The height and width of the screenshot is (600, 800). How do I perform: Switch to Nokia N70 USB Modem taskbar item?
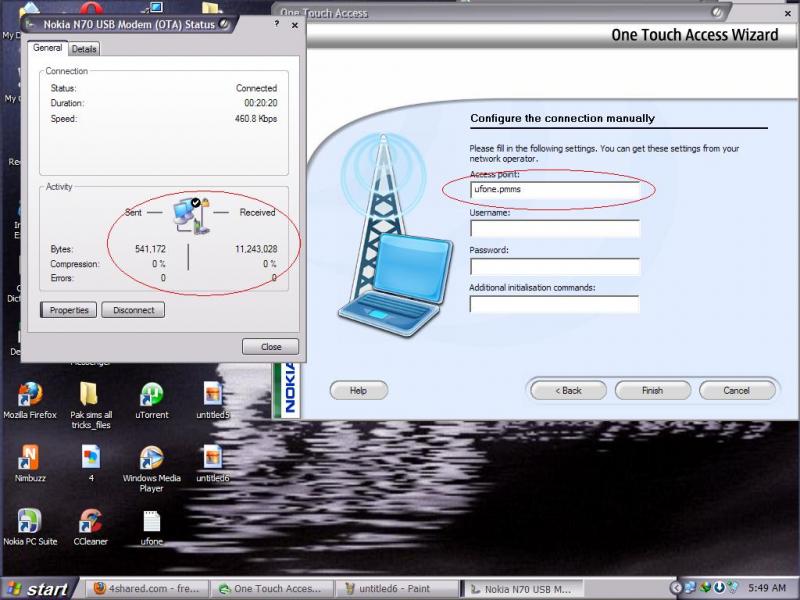[522, 589]
